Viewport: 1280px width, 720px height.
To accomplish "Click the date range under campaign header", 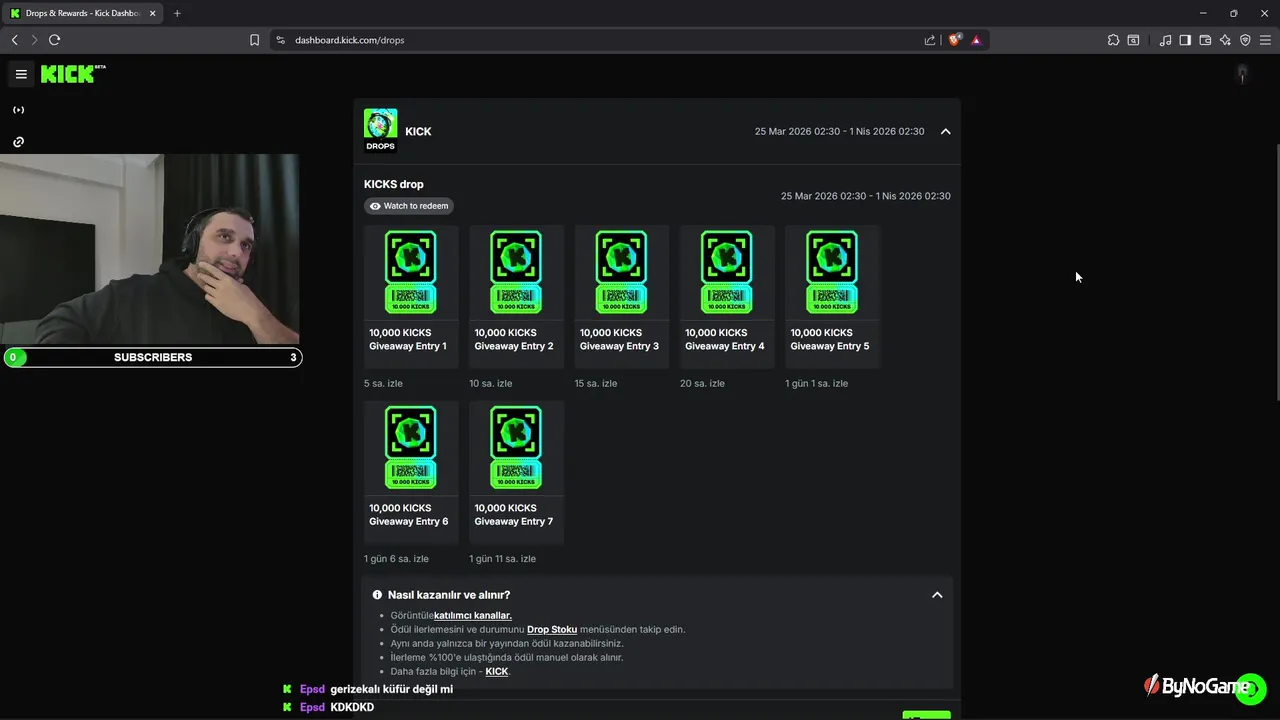I will [866, 196].
